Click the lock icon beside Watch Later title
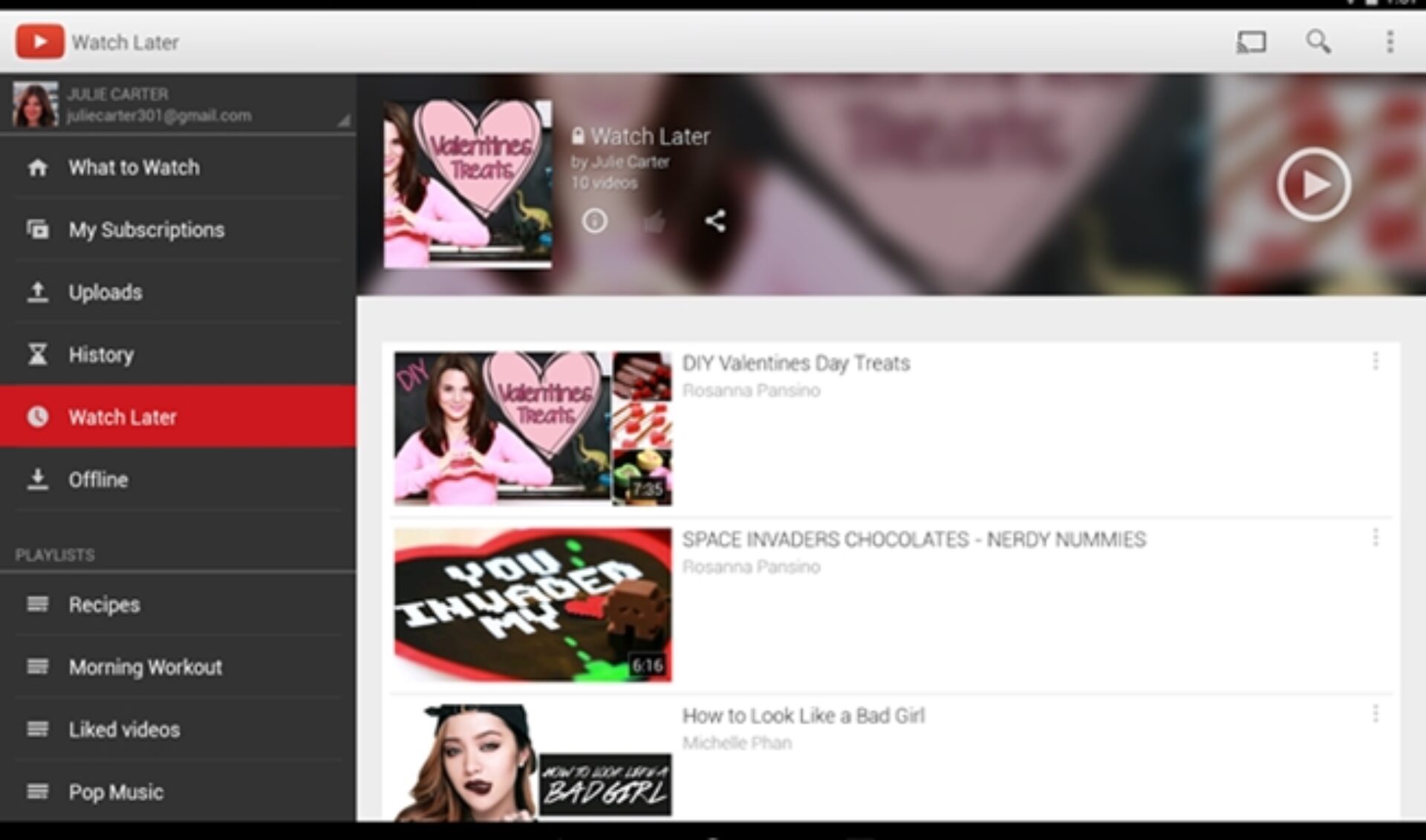 [x=578, y=136]
